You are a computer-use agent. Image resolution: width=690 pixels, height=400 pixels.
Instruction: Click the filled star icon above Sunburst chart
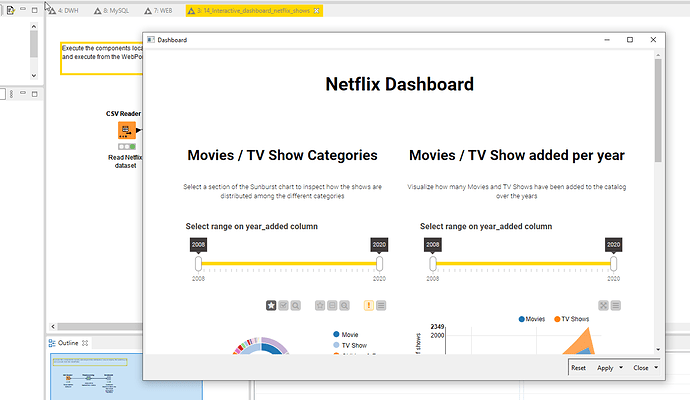(x=271, y=305)
